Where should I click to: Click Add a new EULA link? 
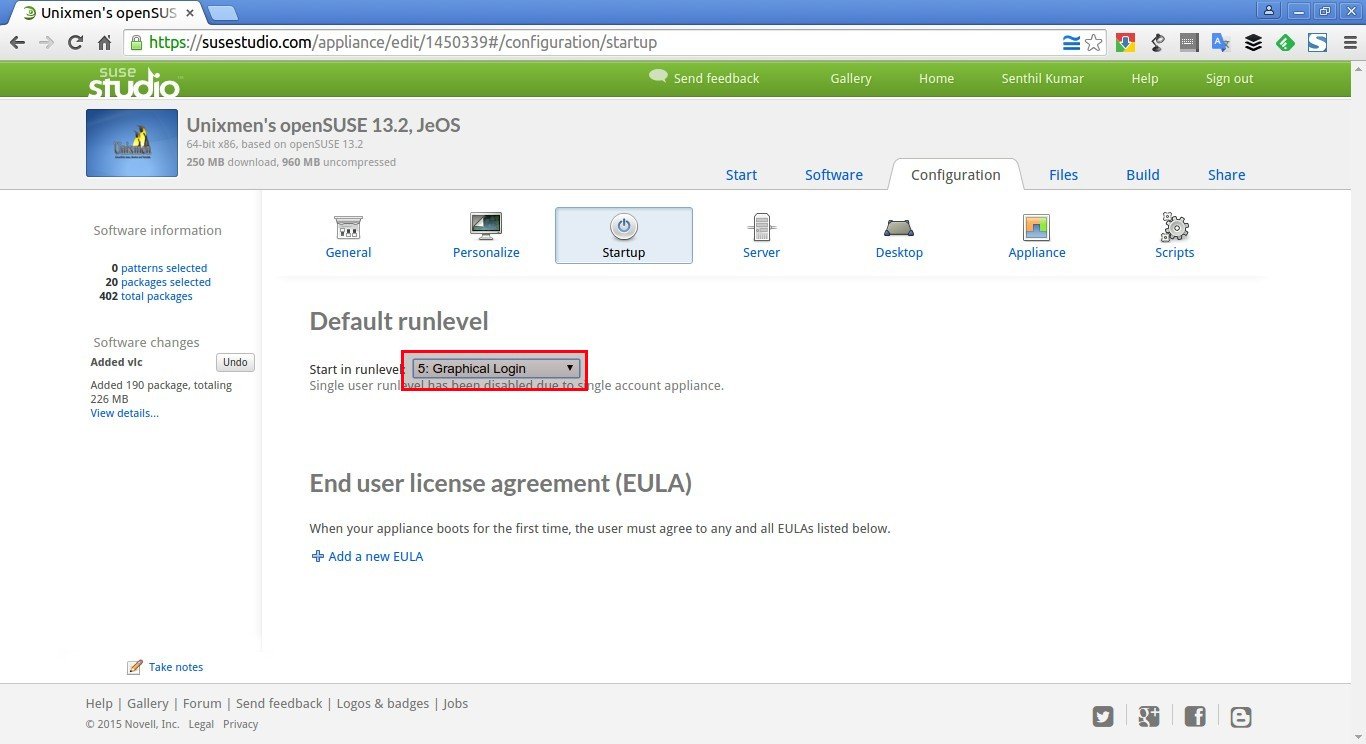(x=376, y=556)
